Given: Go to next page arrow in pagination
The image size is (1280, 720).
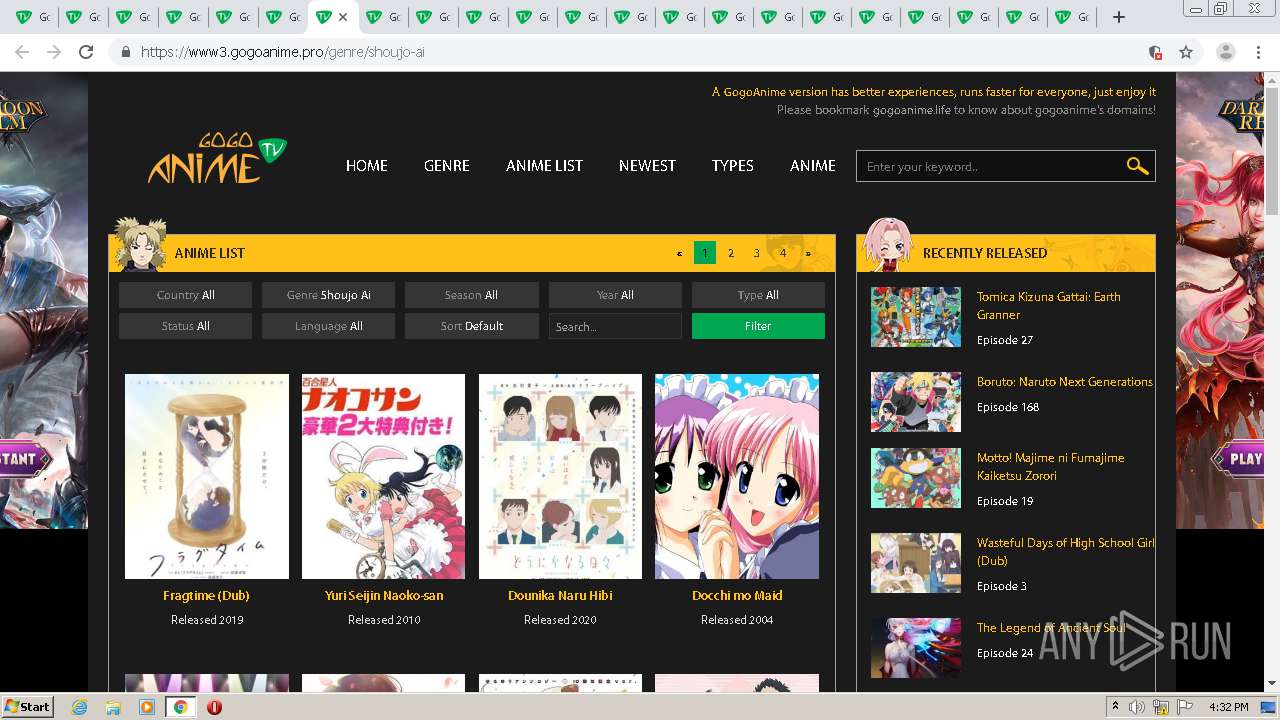Looking at the screenshot, I should coord(808,253).
